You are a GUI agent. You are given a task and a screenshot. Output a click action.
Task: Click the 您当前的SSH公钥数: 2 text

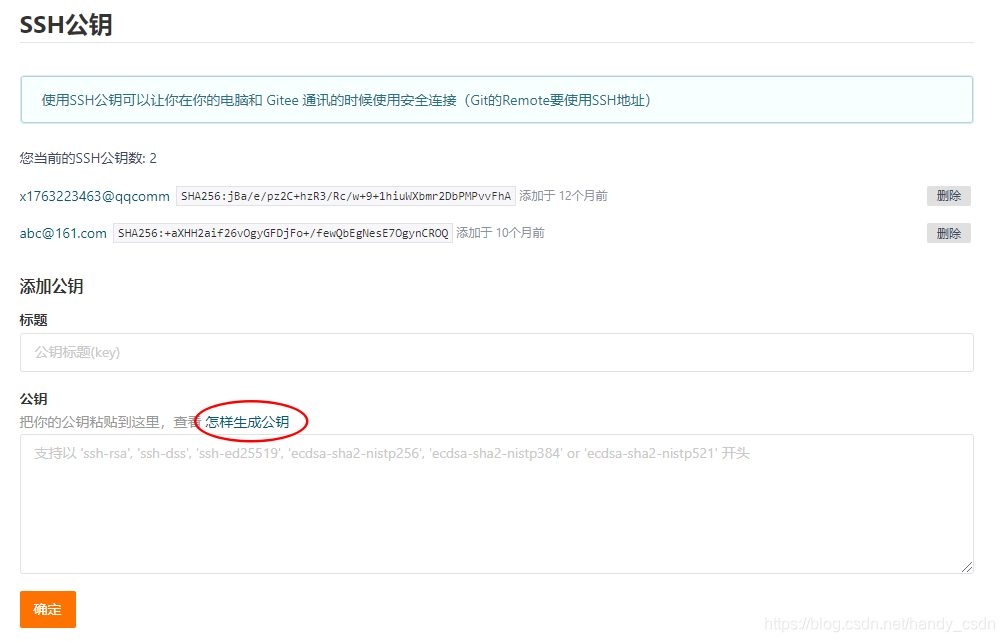88,158
